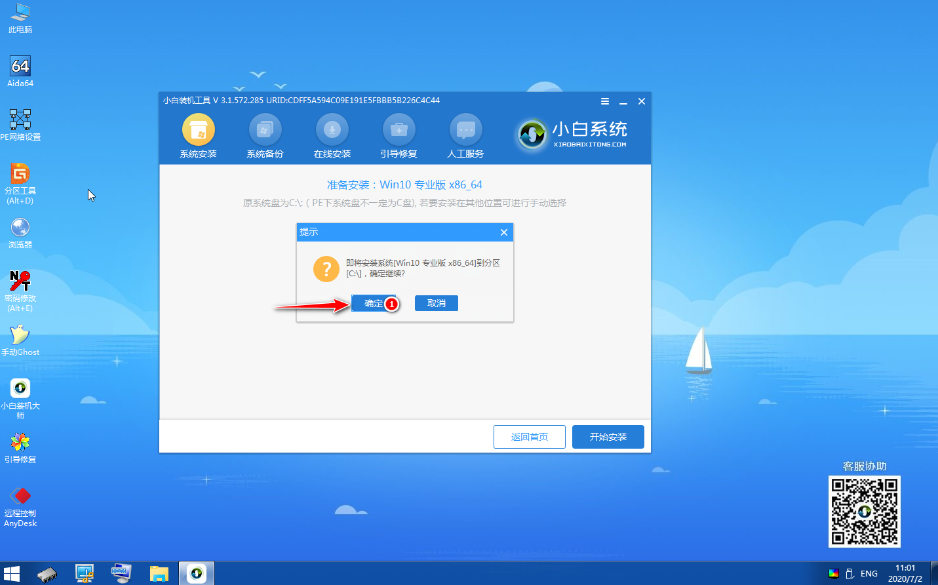Launch 手动Ghost from the desktop
The height and width of the screenshot is (585, 938).
point(20,340)
